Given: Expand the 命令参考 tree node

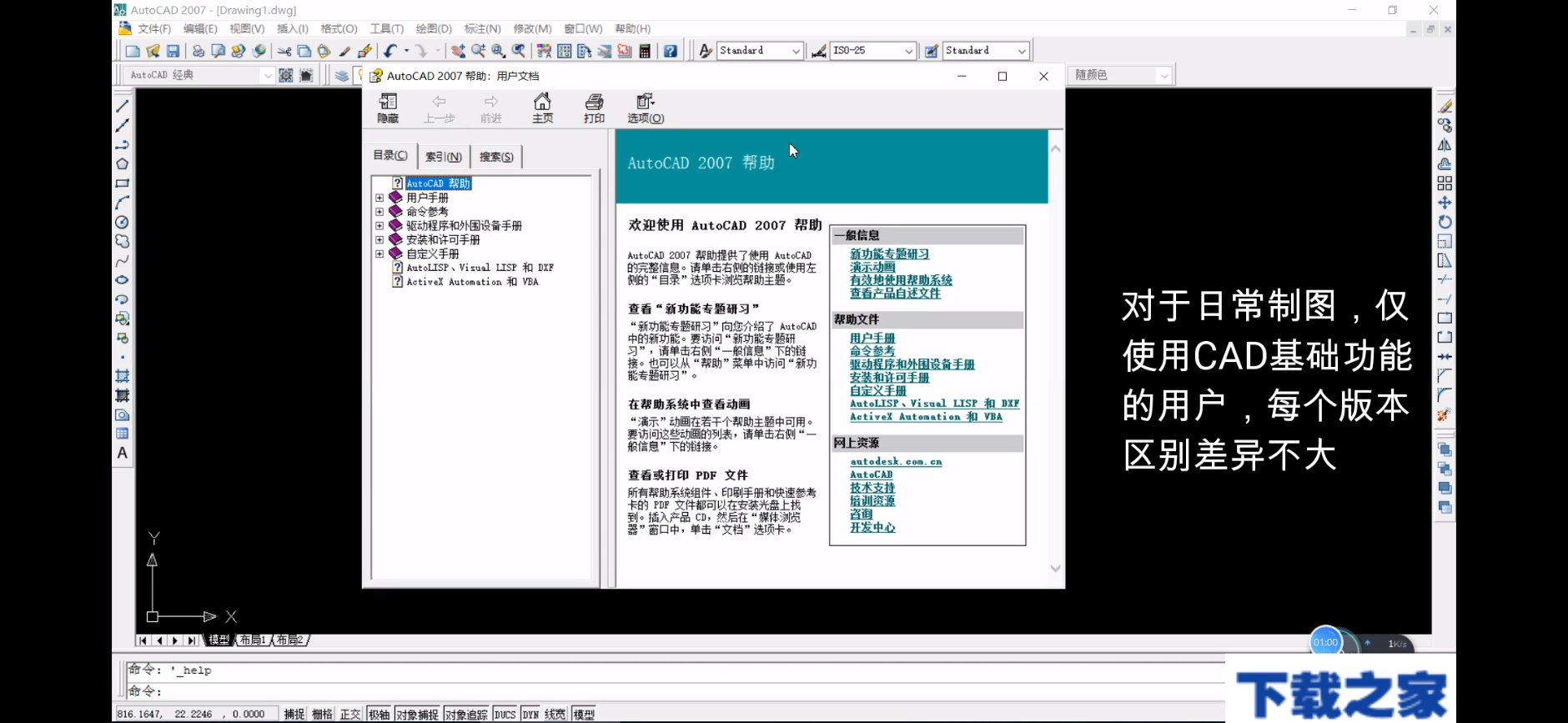Looking at the screenshot, I should click(379, 212).
